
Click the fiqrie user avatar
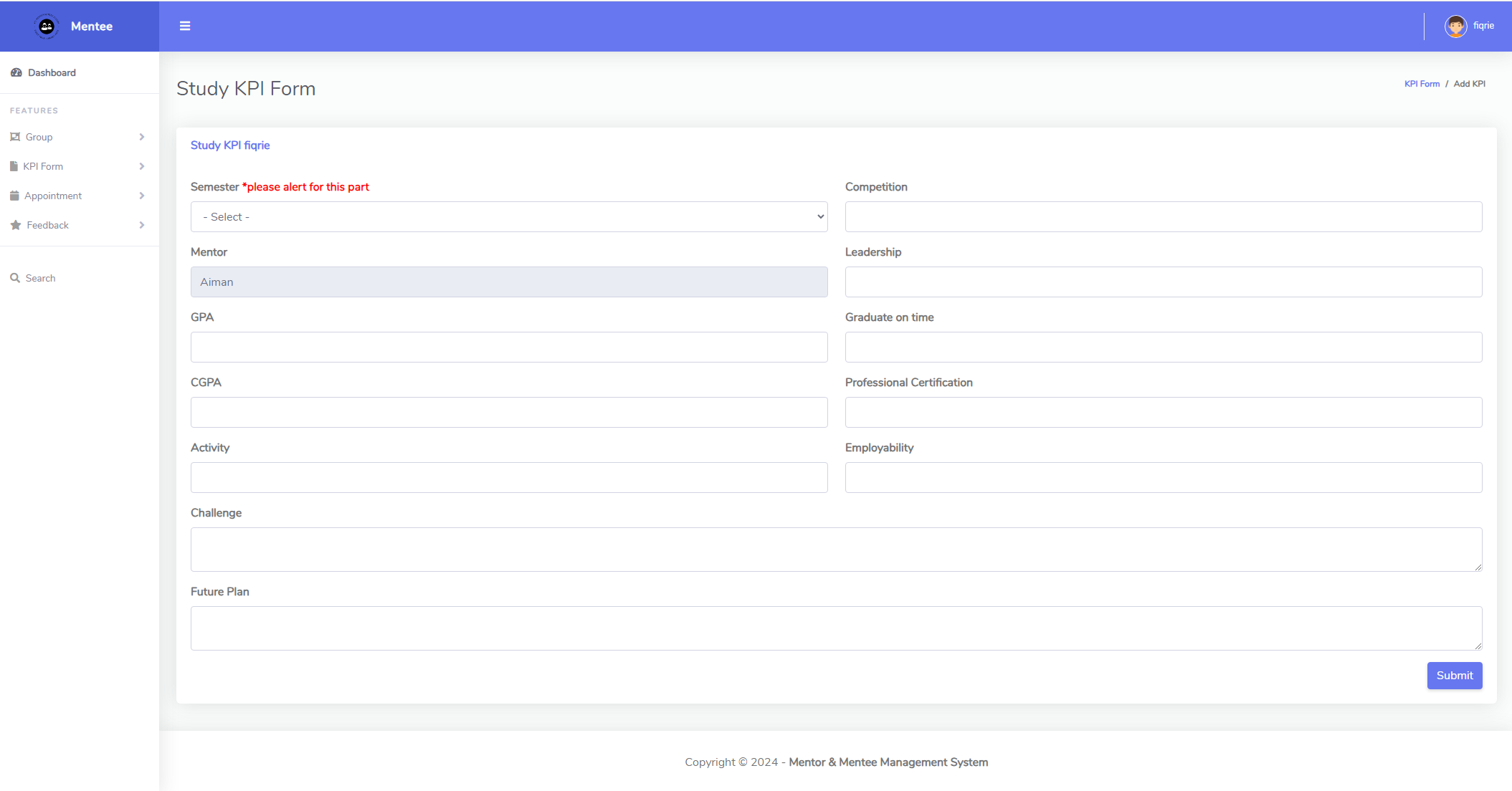click(x=1455, y=27)
